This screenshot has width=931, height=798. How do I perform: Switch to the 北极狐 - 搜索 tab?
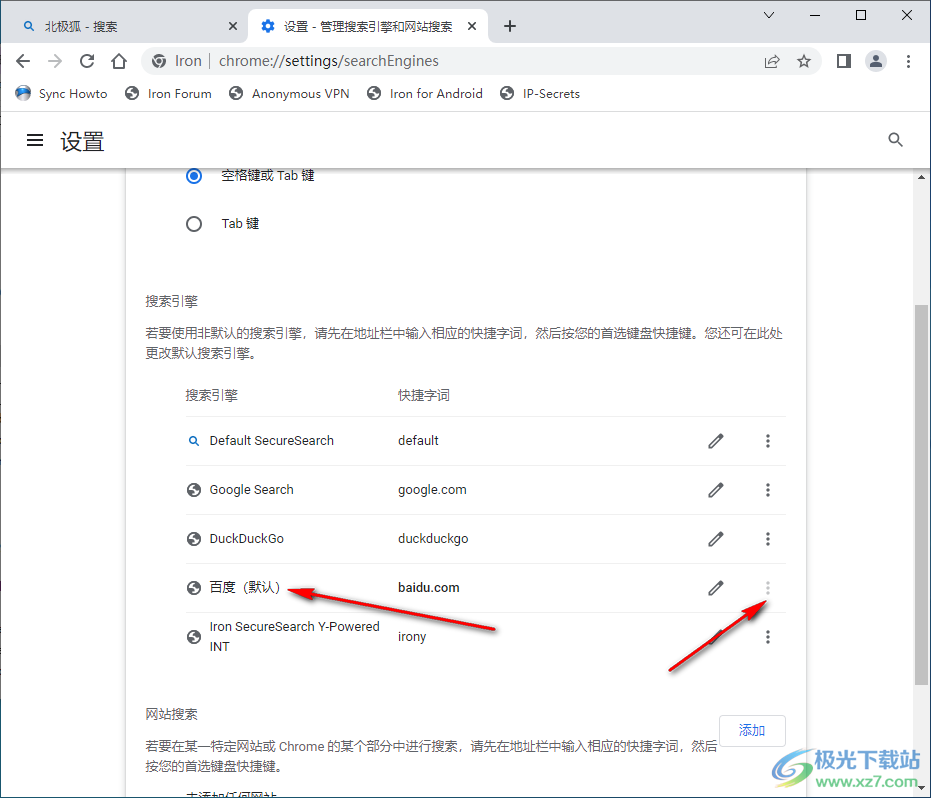[x=124, y=26]
